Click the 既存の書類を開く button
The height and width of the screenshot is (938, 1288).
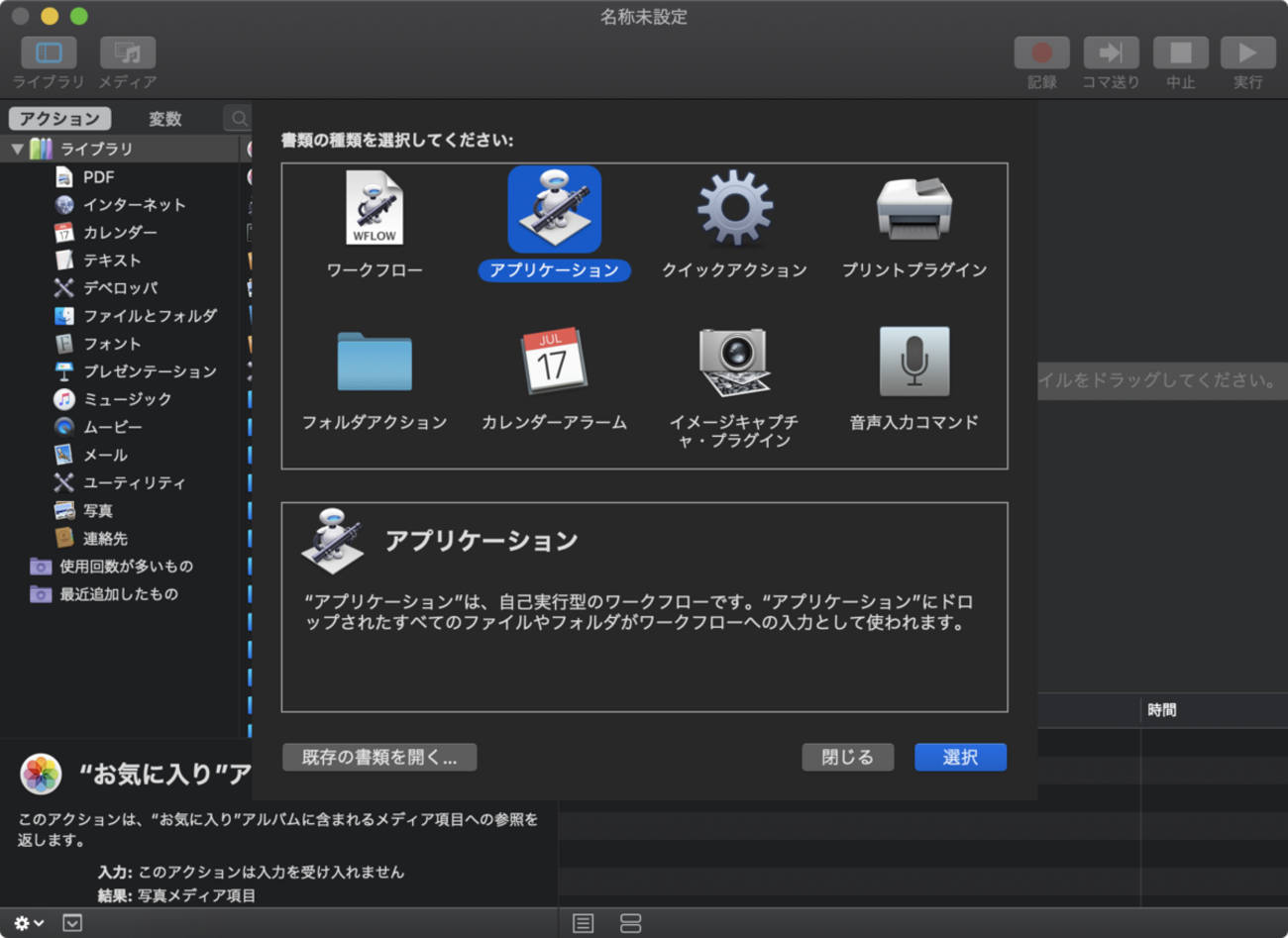[379, 757]
